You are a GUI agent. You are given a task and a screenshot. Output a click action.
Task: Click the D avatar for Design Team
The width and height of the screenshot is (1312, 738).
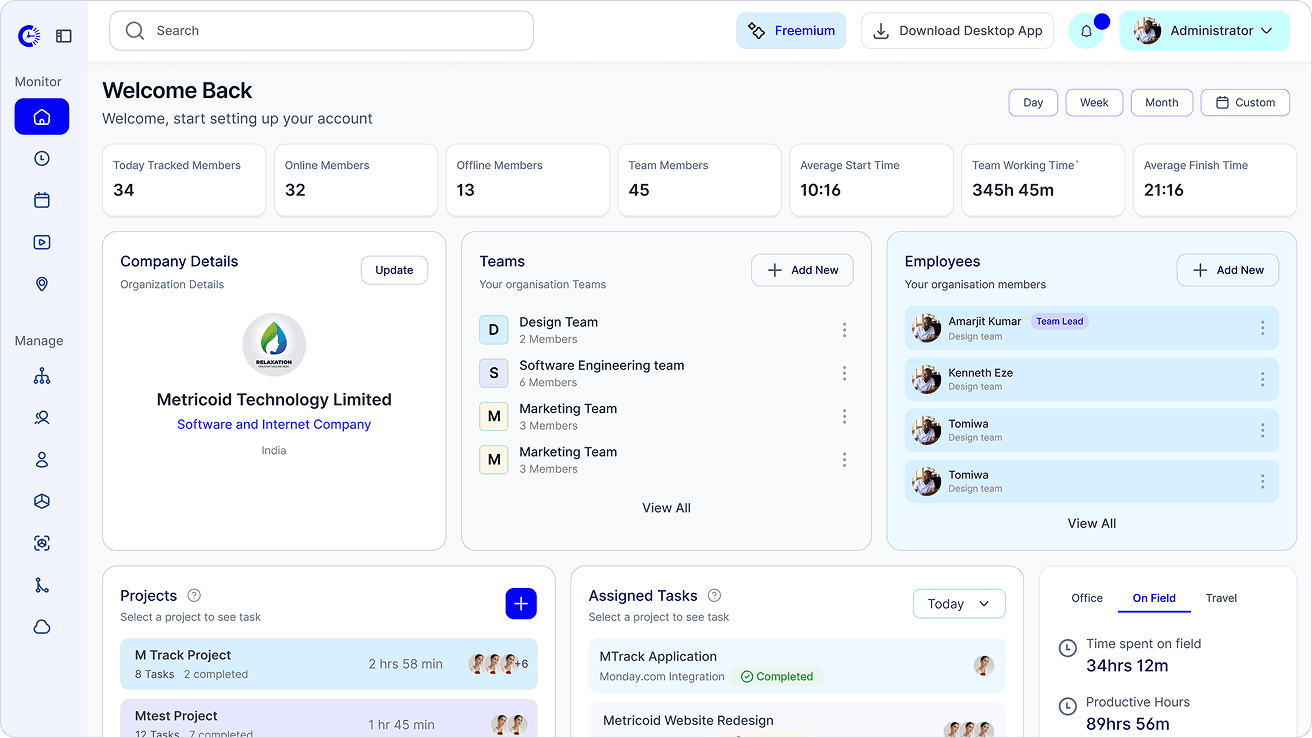tap(494, 329)
